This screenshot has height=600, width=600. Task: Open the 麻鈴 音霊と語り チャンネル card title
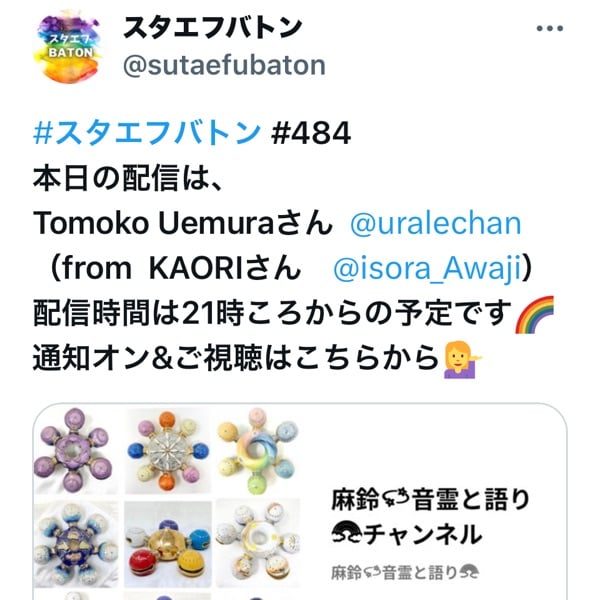tap(430, 517)
